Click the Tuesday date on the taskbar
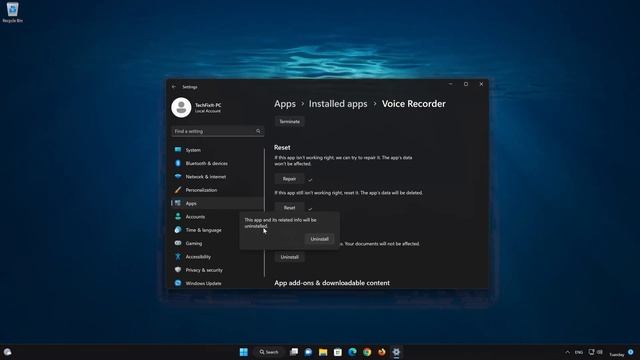 [617, 354]
